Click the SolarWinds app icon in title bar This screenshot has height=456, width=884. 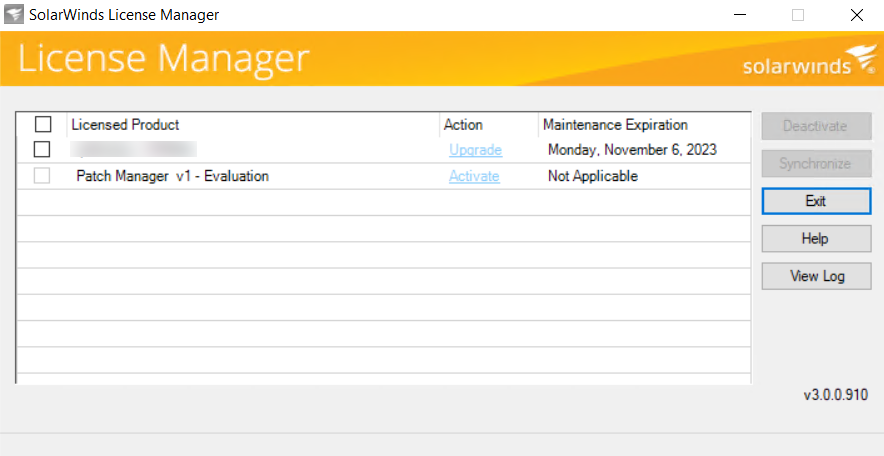point(15,15)
